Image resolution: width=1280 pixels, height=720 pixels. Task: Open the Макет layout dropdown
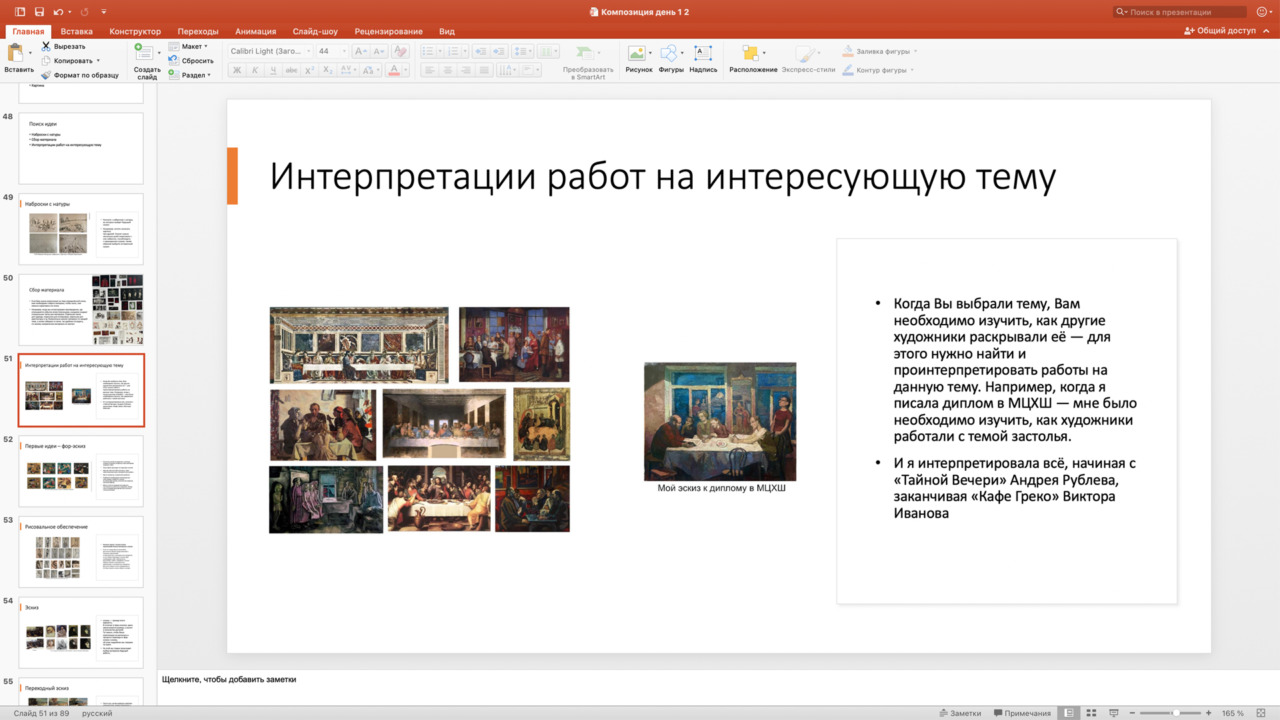point(188,47)
